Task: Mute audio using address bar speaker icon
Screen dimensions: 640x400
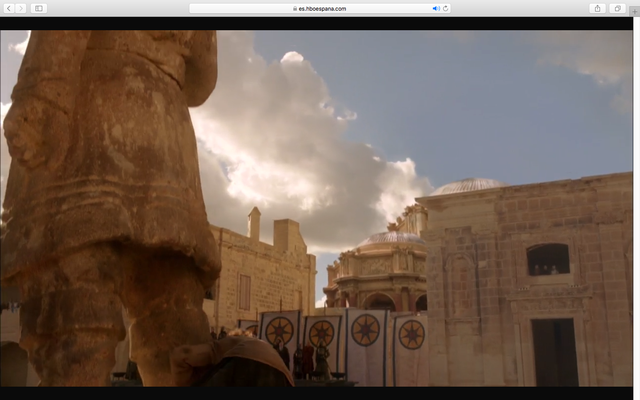Action: click(436, 9)
